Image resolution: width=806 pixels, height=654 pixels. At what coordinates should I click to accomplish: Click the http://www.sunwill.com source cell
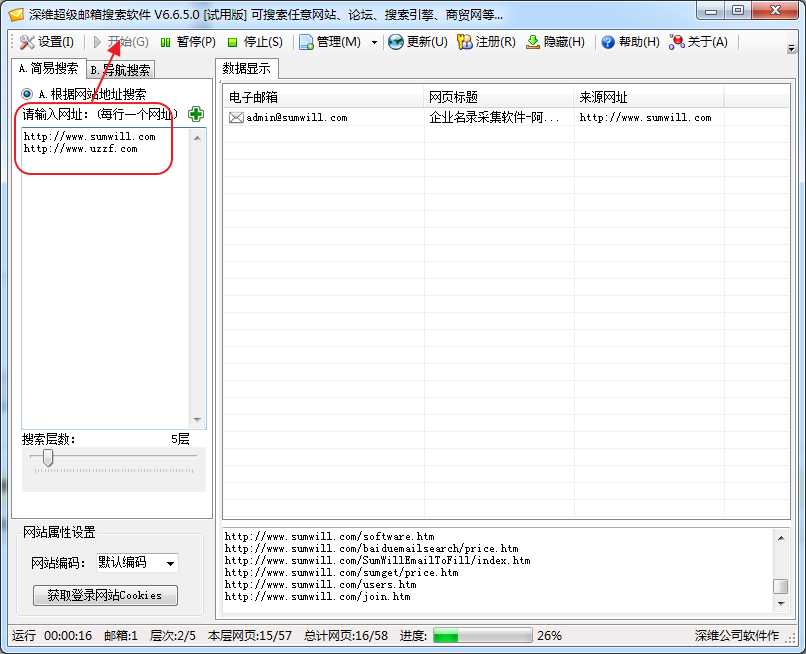pos(646,117)
